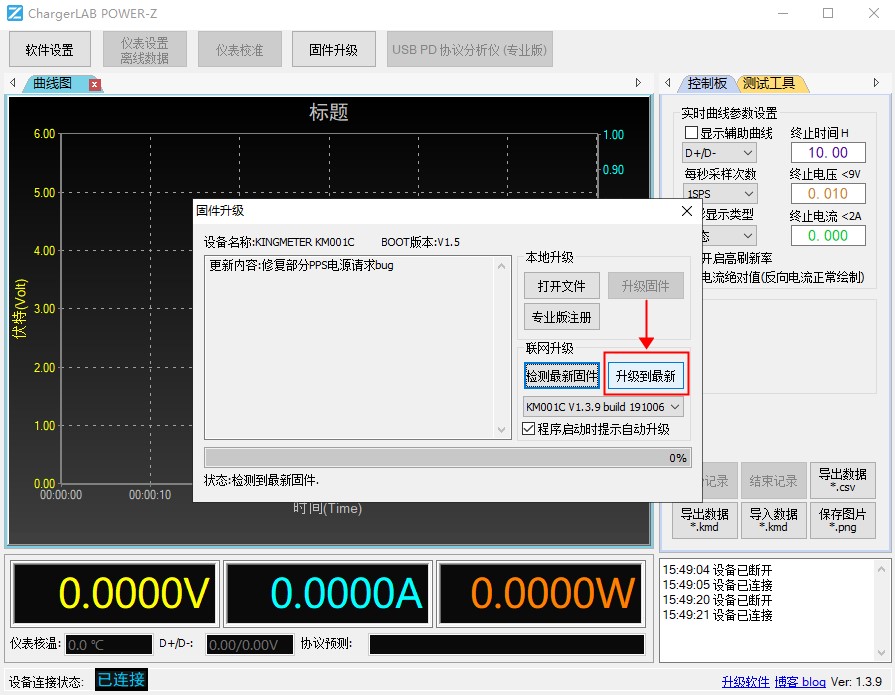Uncheck 程序启动时提示自动升级 in the dialog

pyautogui.click(x=528, y=427)
